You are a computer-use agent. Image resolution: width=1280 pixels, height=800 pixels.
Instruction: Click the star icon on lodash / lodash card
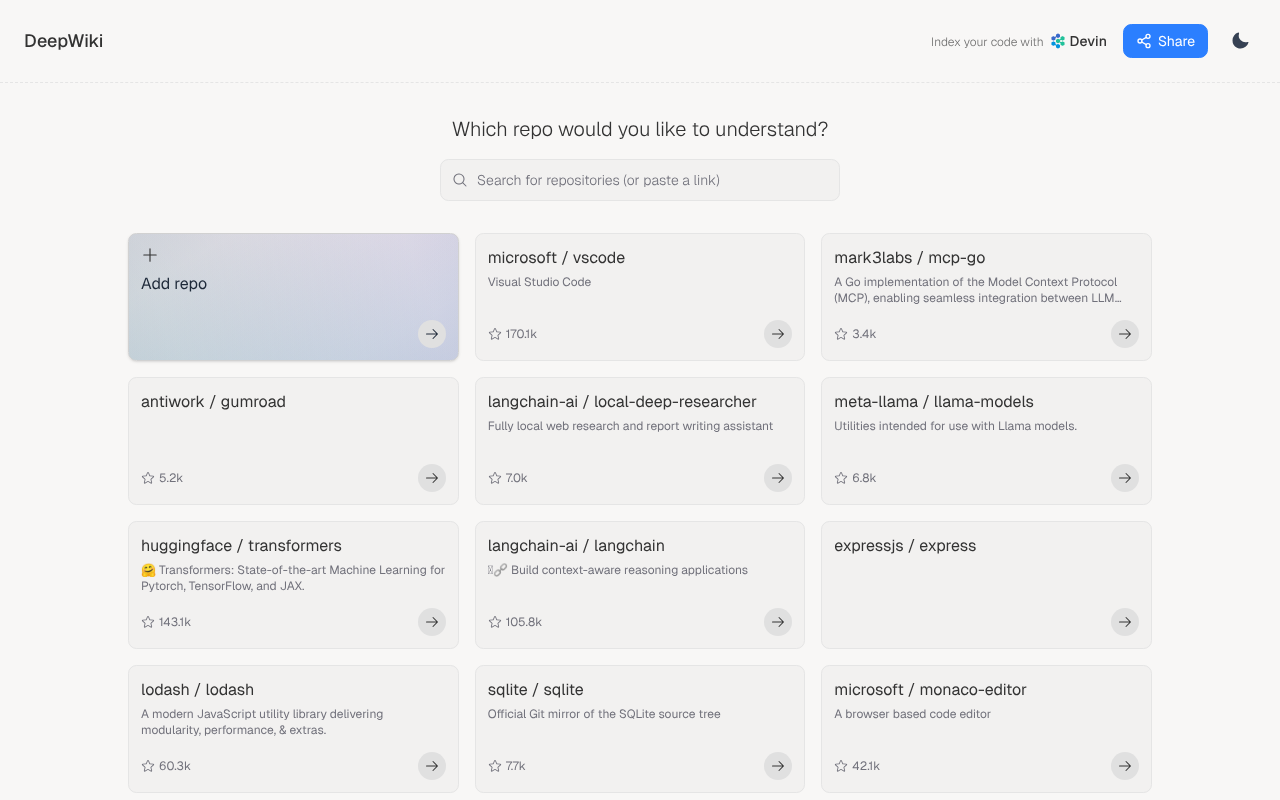[146, 766]
